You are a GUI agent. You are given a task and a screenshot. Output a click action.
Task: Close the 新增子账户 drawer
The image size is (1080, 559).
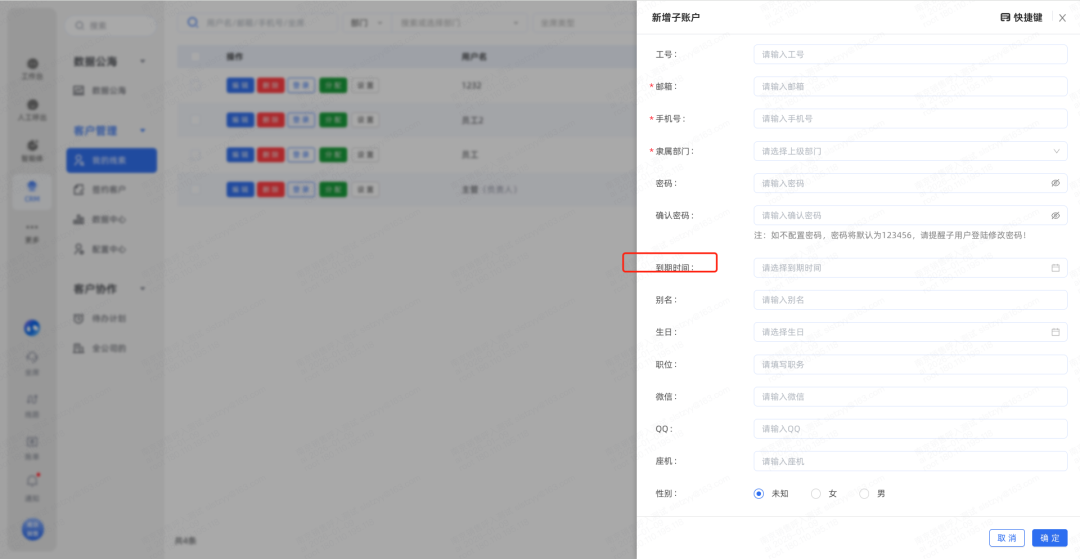(x=1062, y=18)
